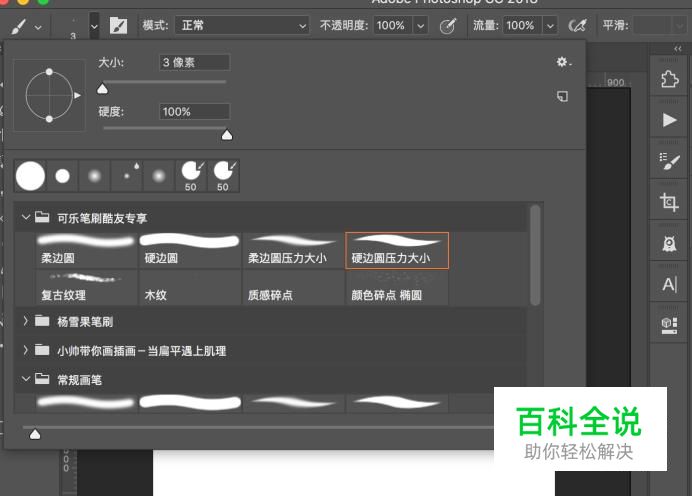Viewport: 692px width, 496px height.
Task: Open the plugins puzzle piece panel icon
Action: [x=669, y=79]
